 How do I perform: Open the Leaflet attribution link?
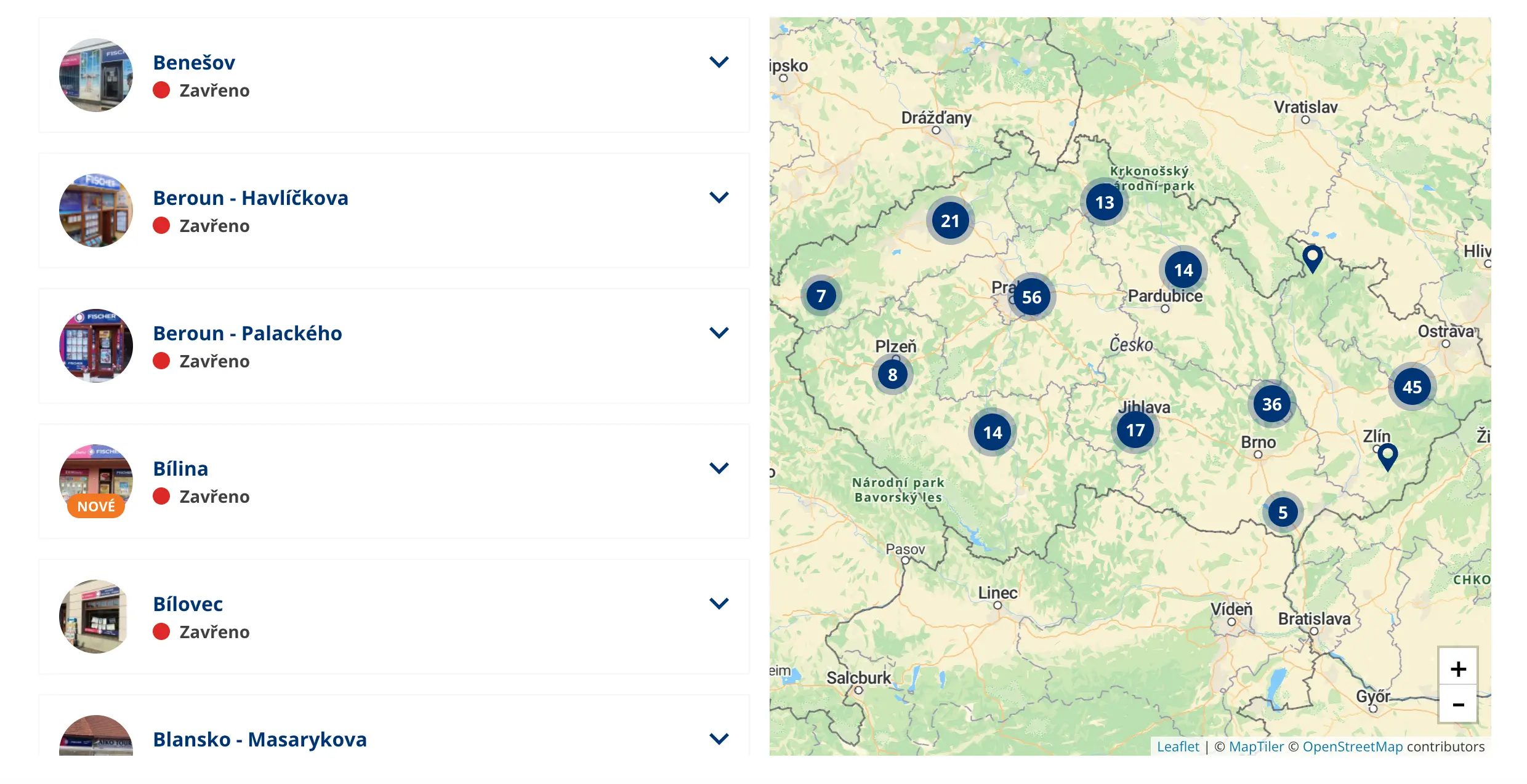point(1177,746)
